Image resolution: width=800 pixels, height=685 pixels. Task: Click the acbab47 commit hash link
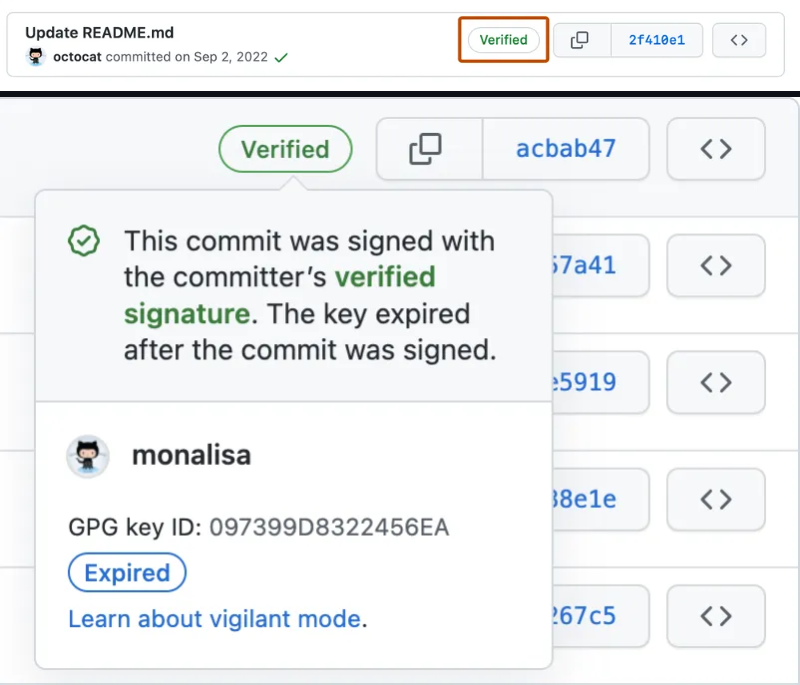pyautogui.click(x=566, y=148)
